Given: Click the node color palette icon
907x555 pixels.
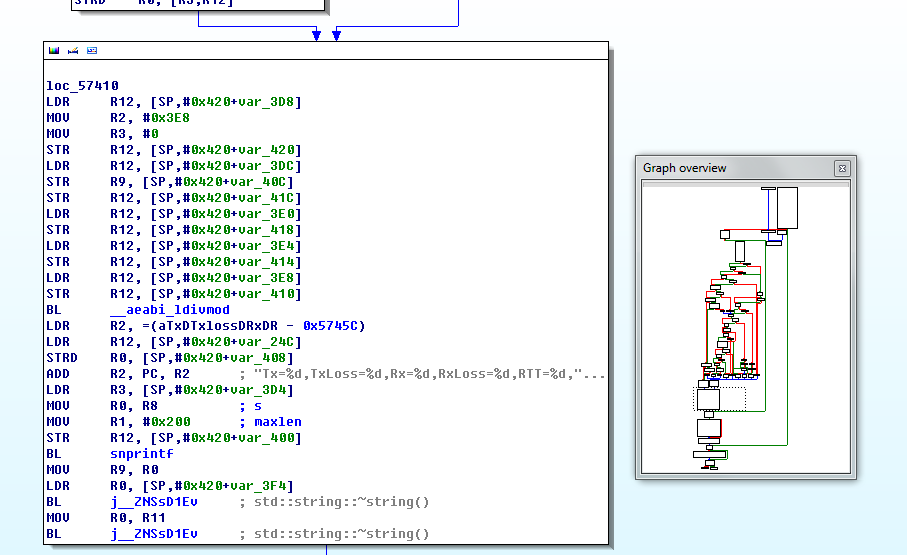Looking at the screenshot, I should (x=54, y=50).
